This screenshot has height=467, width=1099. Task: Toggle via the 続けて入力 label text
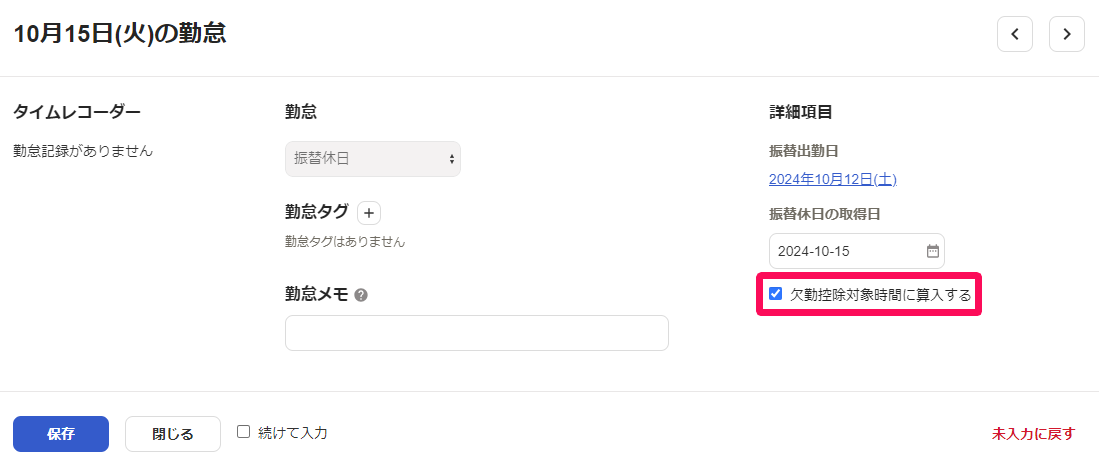(293, 433)
